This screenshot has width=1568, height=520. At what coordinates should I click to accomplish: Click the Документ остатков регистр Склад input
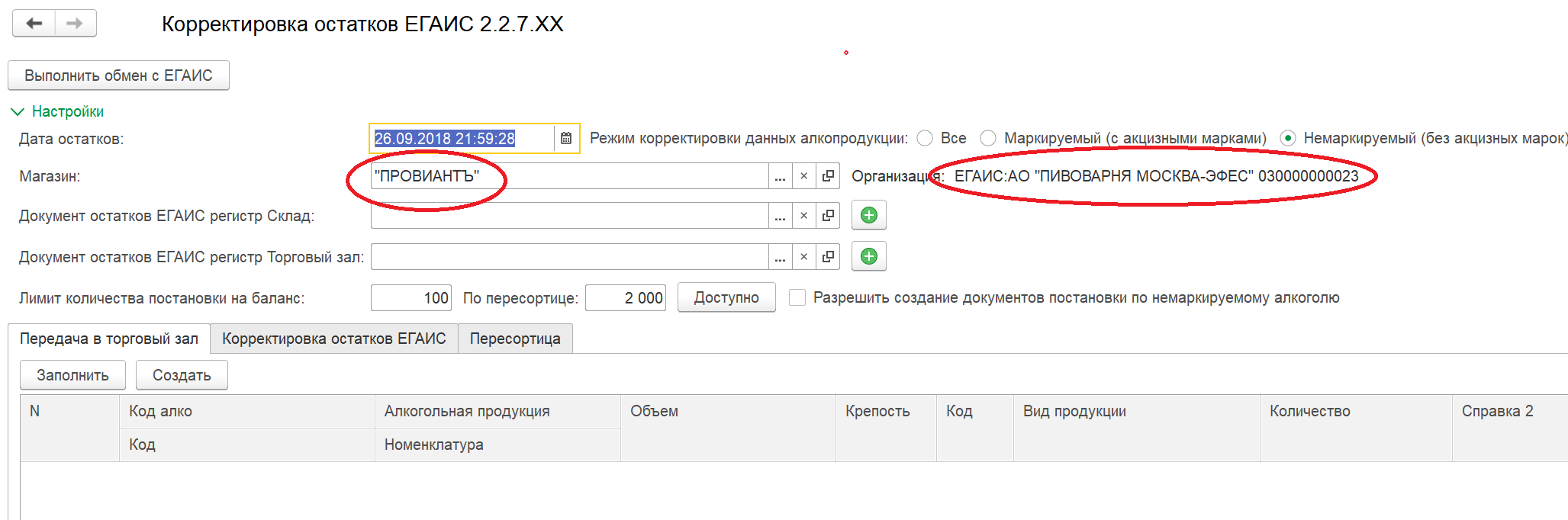tap(569, 216)
